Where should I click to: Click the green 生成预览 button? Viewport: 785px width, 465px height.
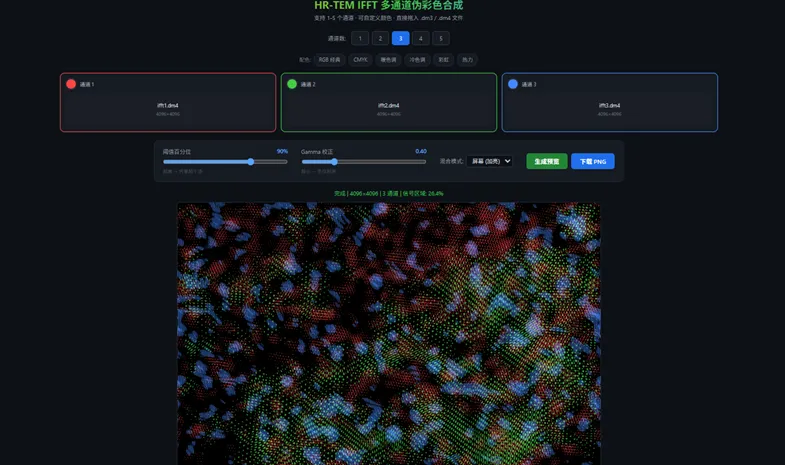[x=547, y=161]
